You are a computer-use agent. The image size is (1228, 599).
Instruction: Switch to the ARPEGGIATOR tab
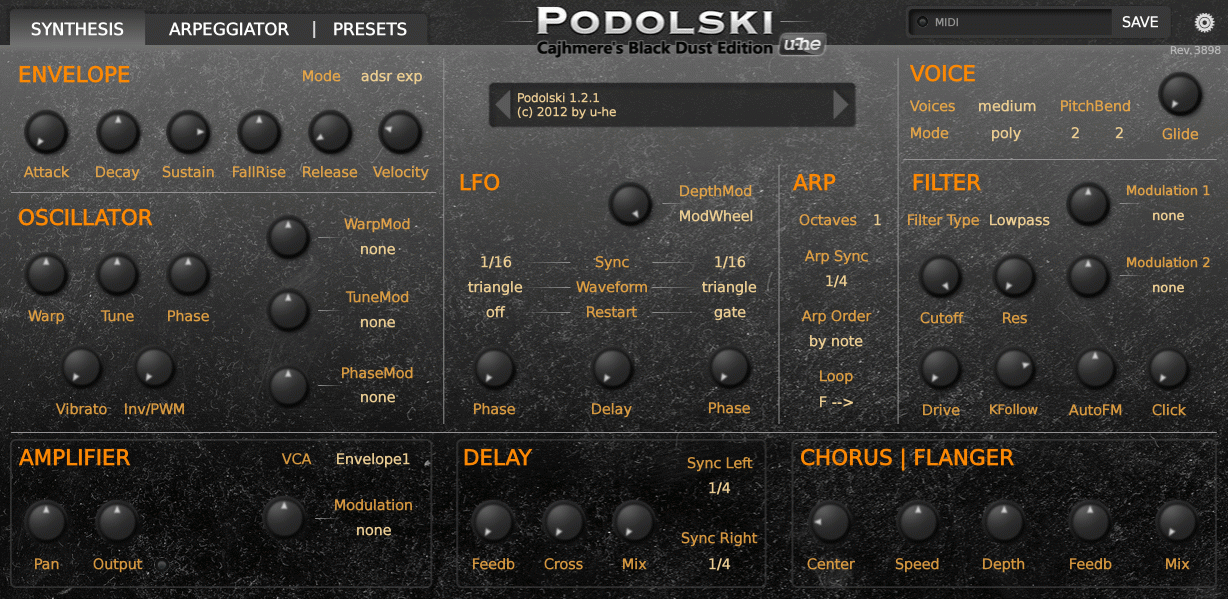tap(229, 29)
